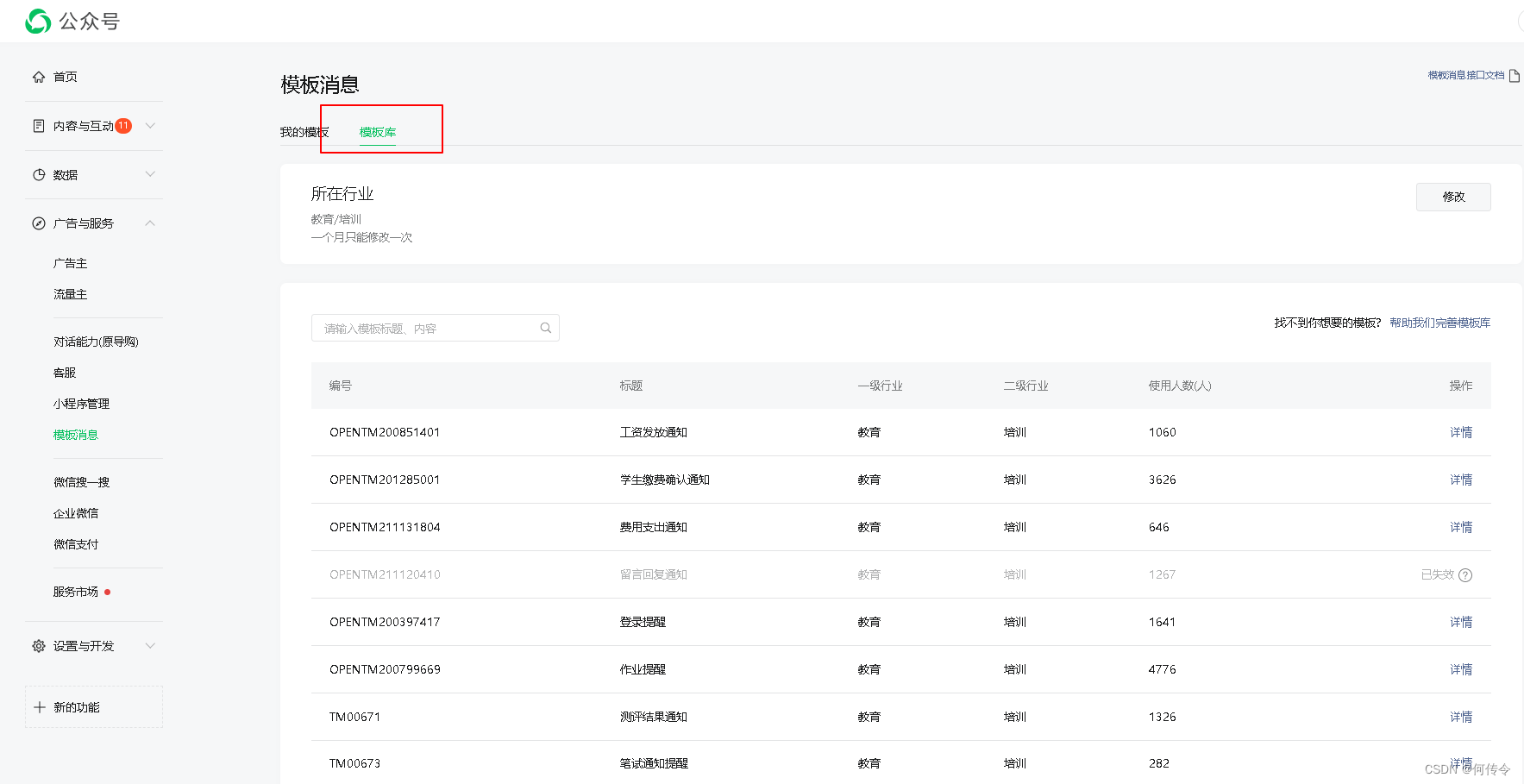Open 广告主 in the sidebar
Viewport: 1524px width, 784px height.
pyautogui.click(x=71, y=263)
